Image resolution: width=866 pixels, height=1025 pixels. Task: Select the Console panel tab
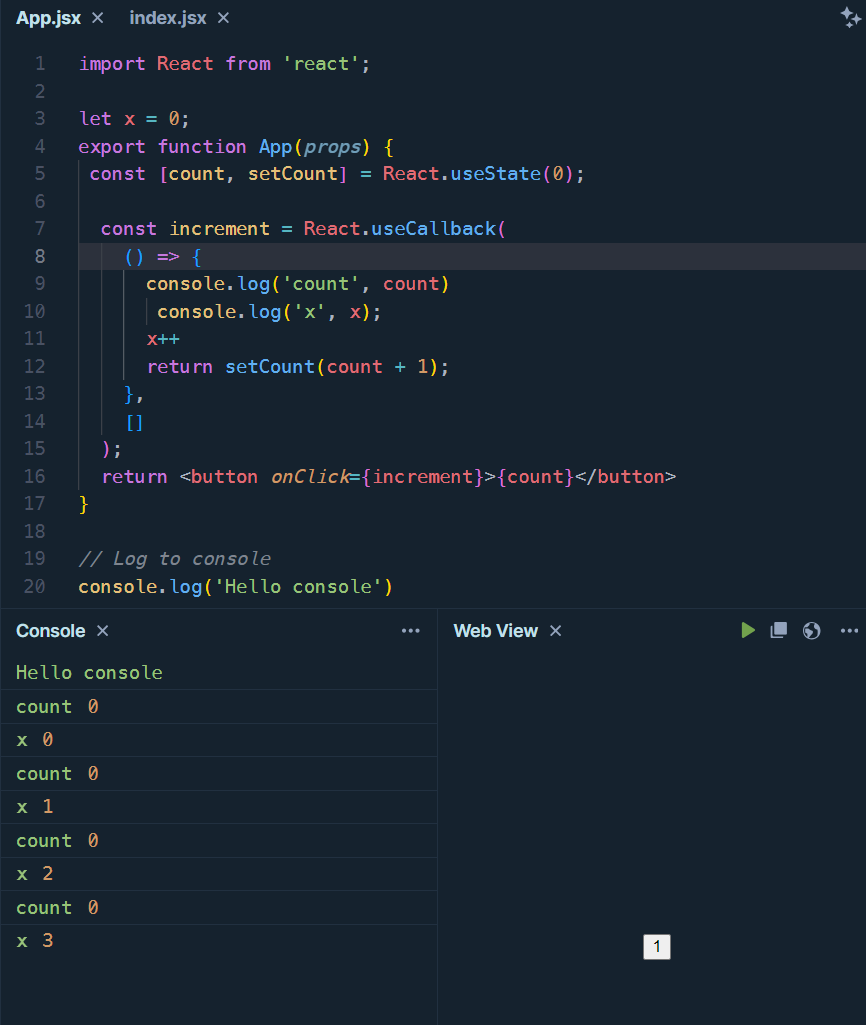[x=50, y=631]
